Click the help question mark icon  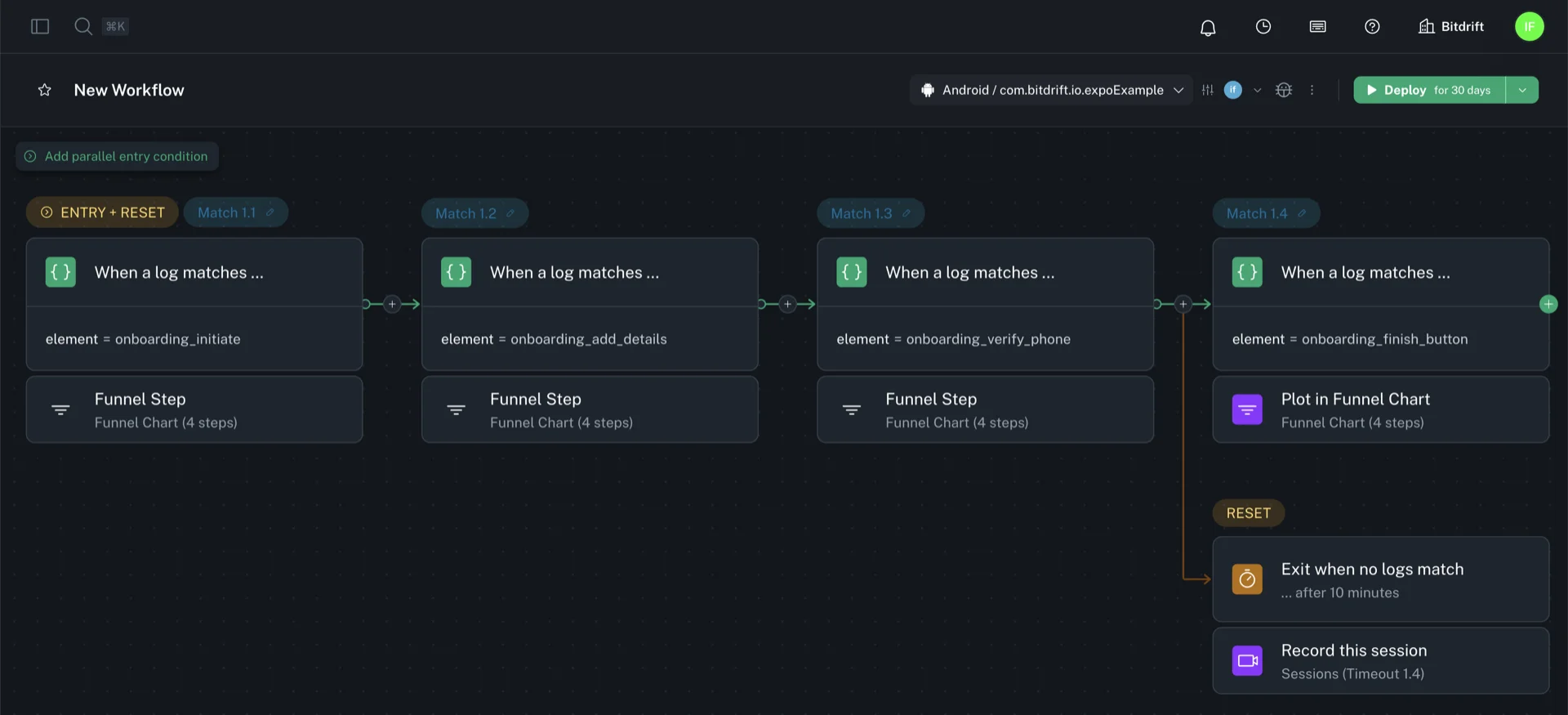click(x=1372, y=27)
